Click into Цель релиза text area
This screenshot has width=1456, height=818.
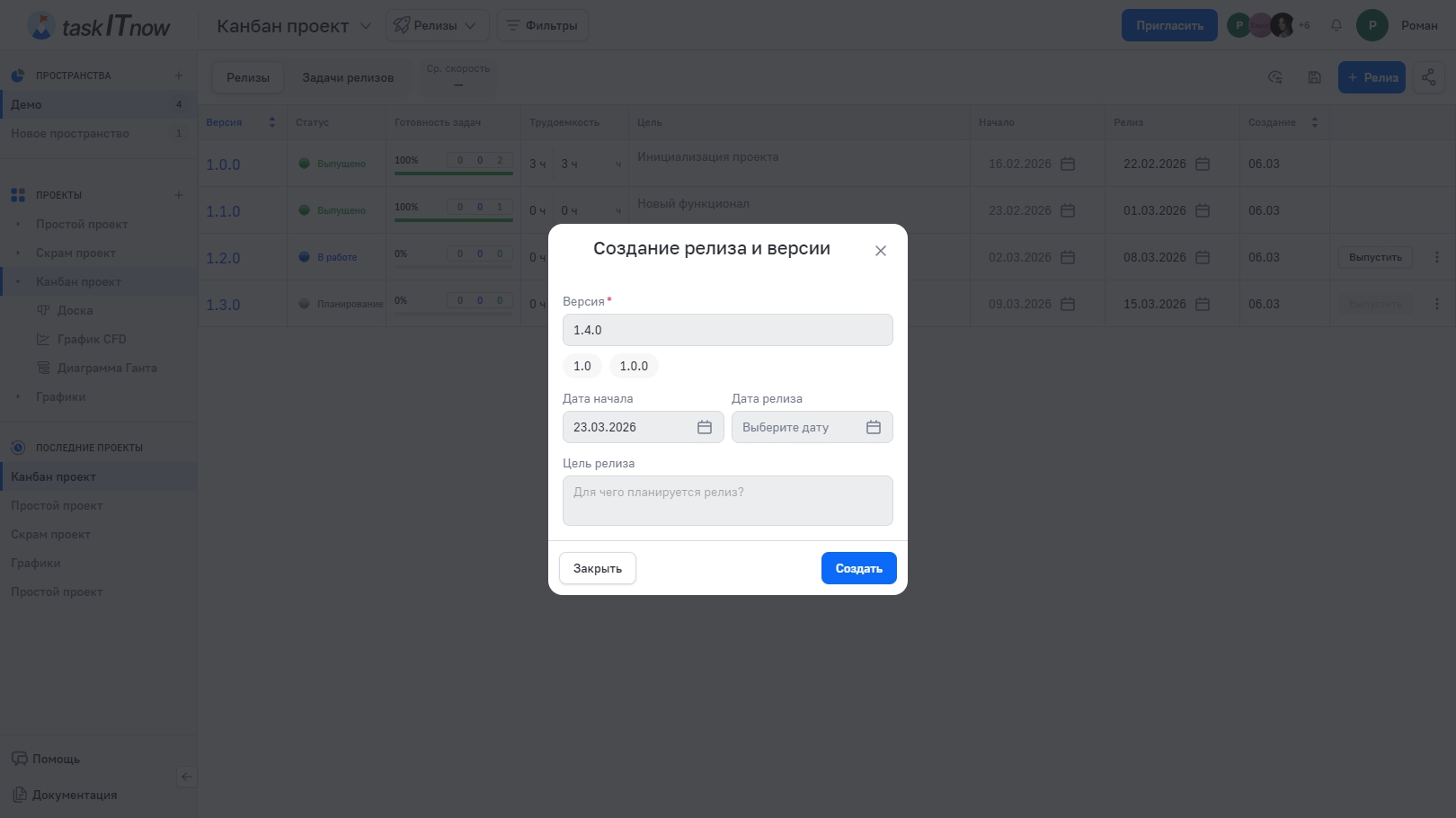tap(727, 501)
